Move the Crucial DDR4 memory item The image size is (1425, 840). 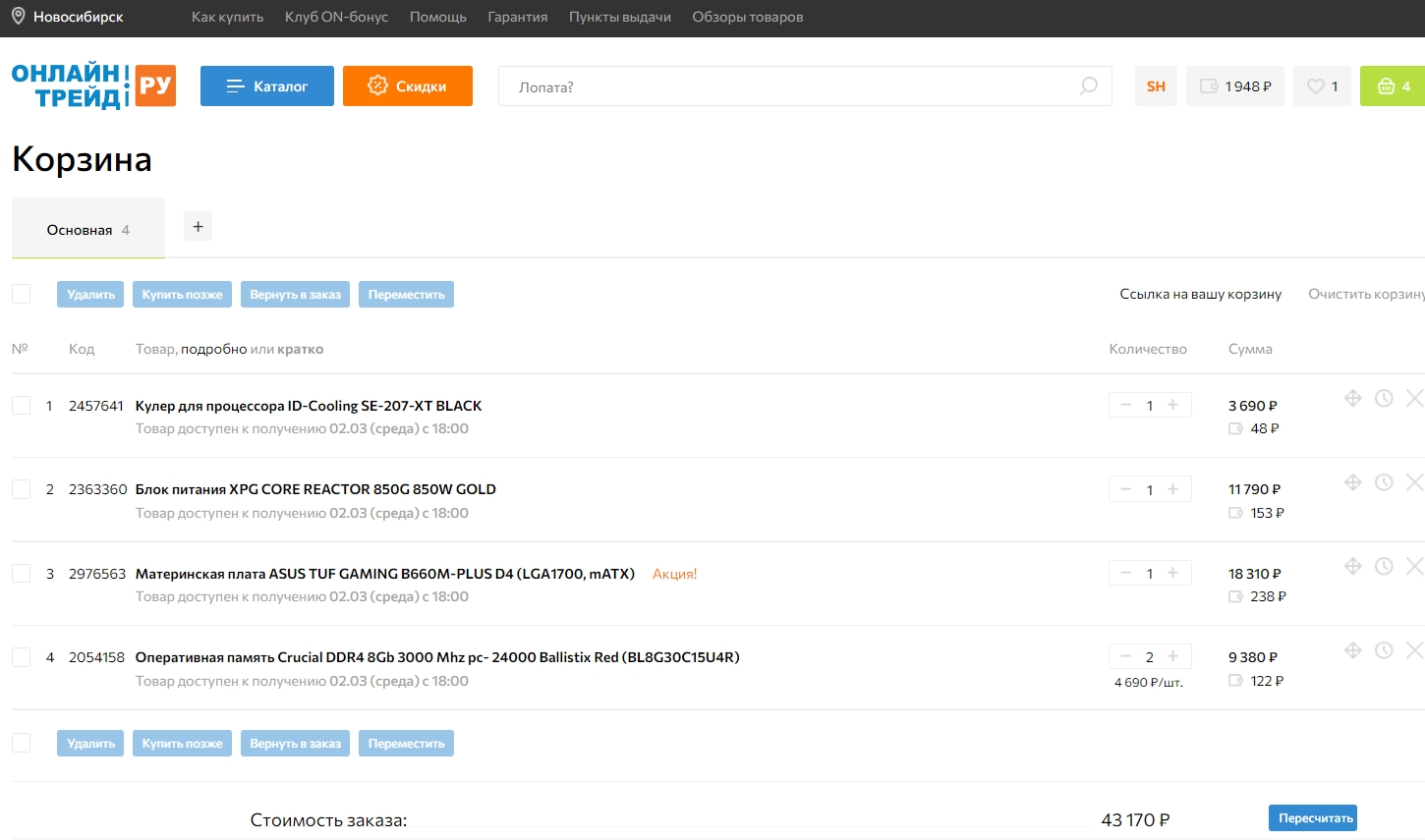point(1353,650)
